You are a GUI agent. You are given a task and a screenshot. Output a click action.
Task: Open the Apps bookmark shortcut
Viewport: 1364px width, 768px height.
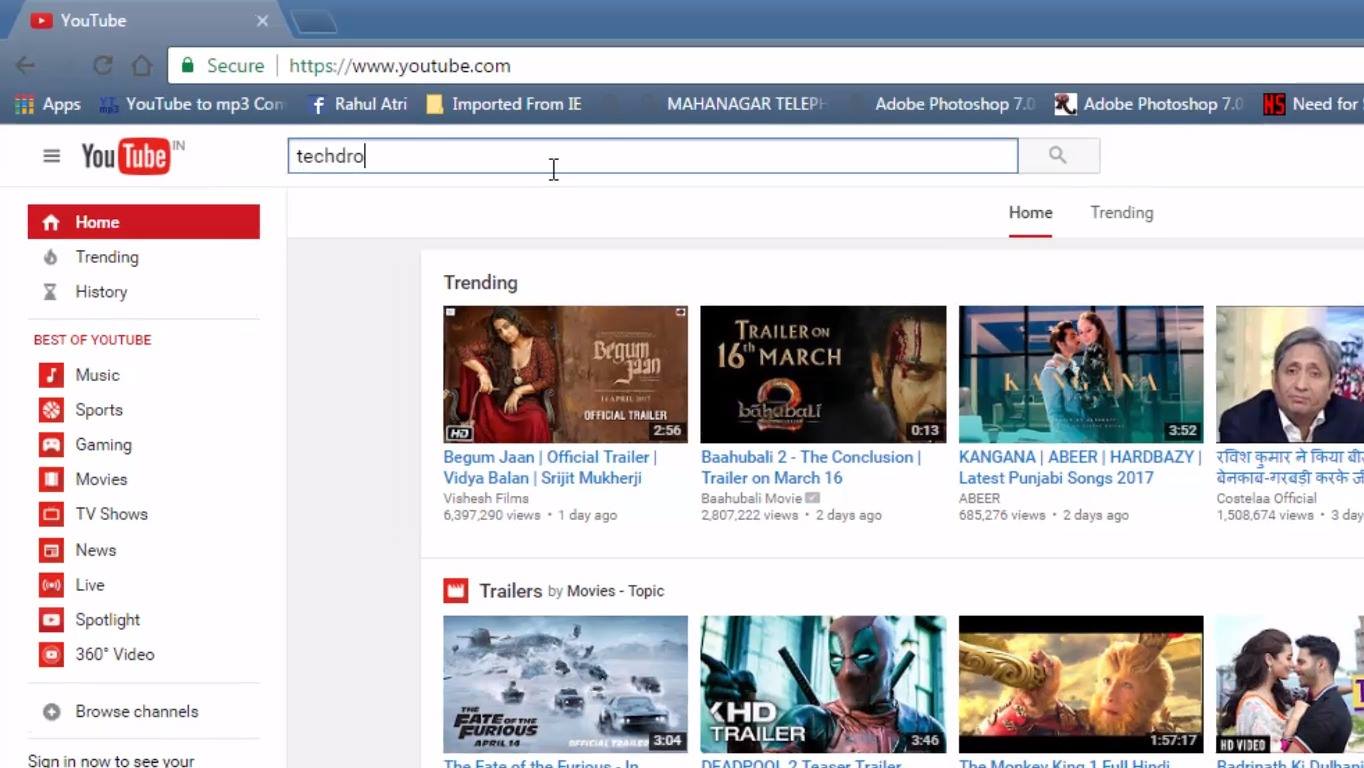(47, 104)
